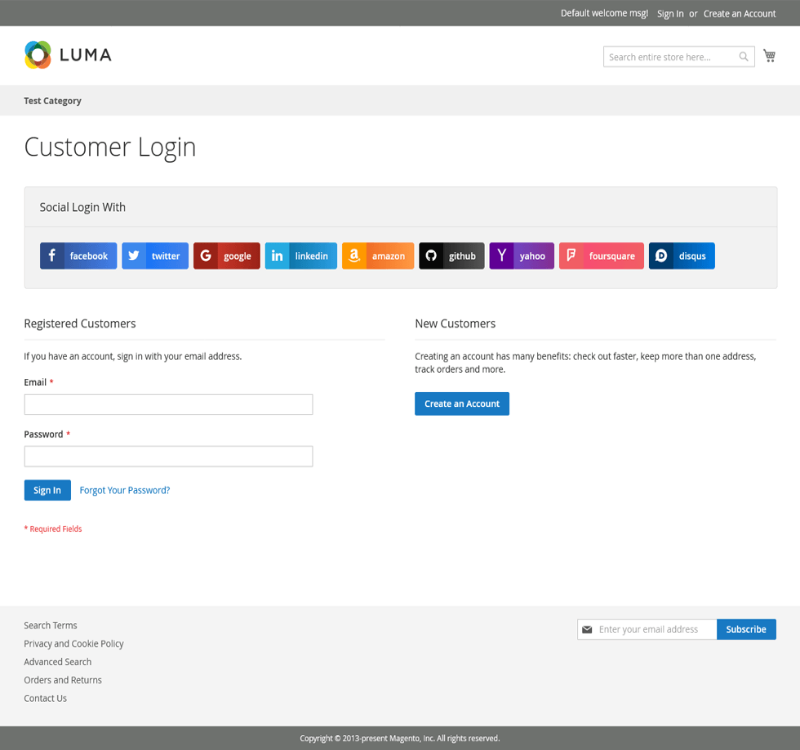Focus the Password input field
This screenshot has height=750, width=800.
[x=168, y=456]
